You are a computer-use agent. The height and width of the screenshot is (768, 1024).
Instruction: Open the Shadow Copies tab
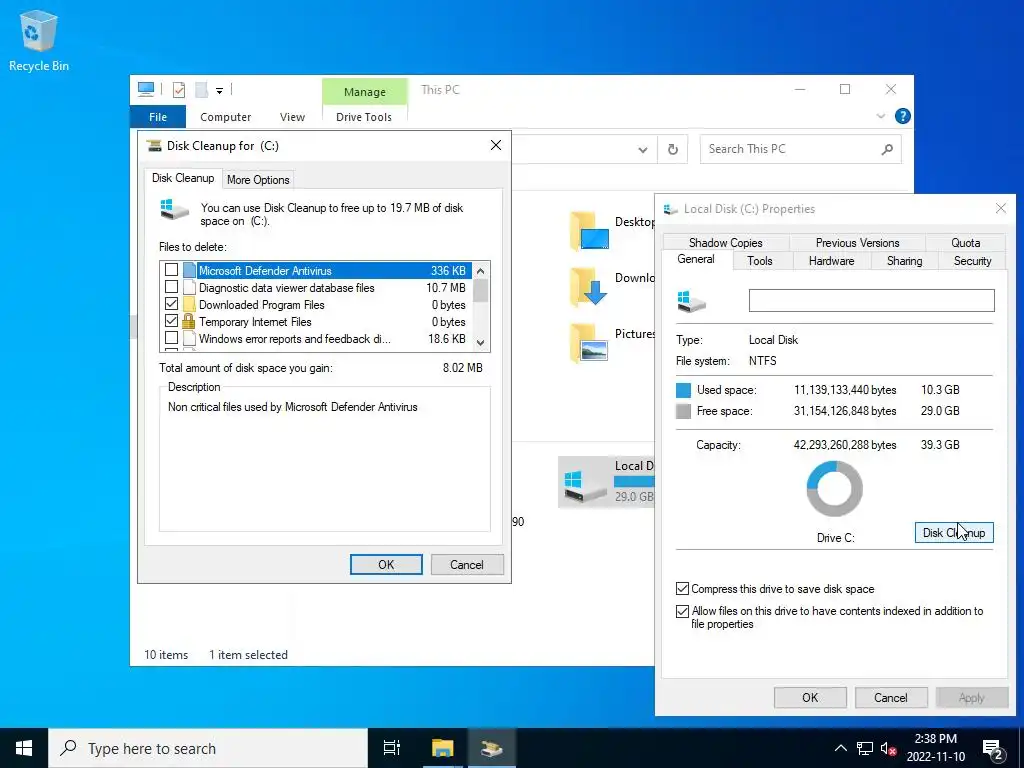(x=726, y=242)
